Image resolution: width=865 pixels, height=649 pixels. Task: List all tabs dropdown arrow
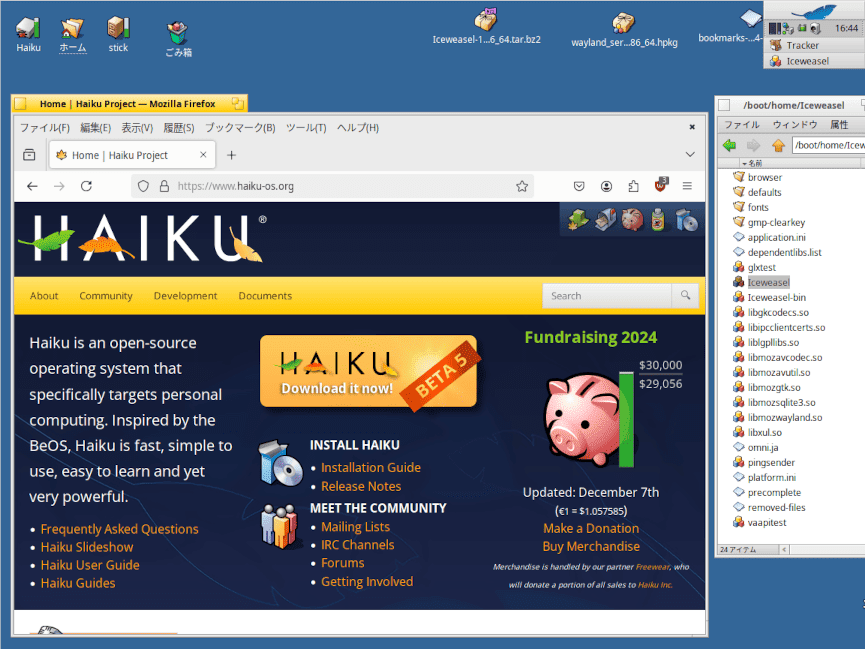[x=690, y=155]
